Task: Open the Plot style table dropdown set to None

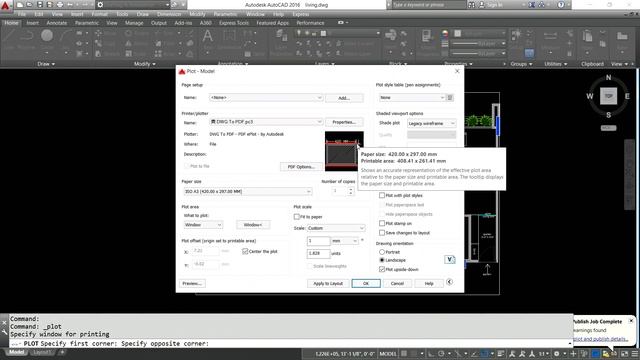Action: point(412,98)
